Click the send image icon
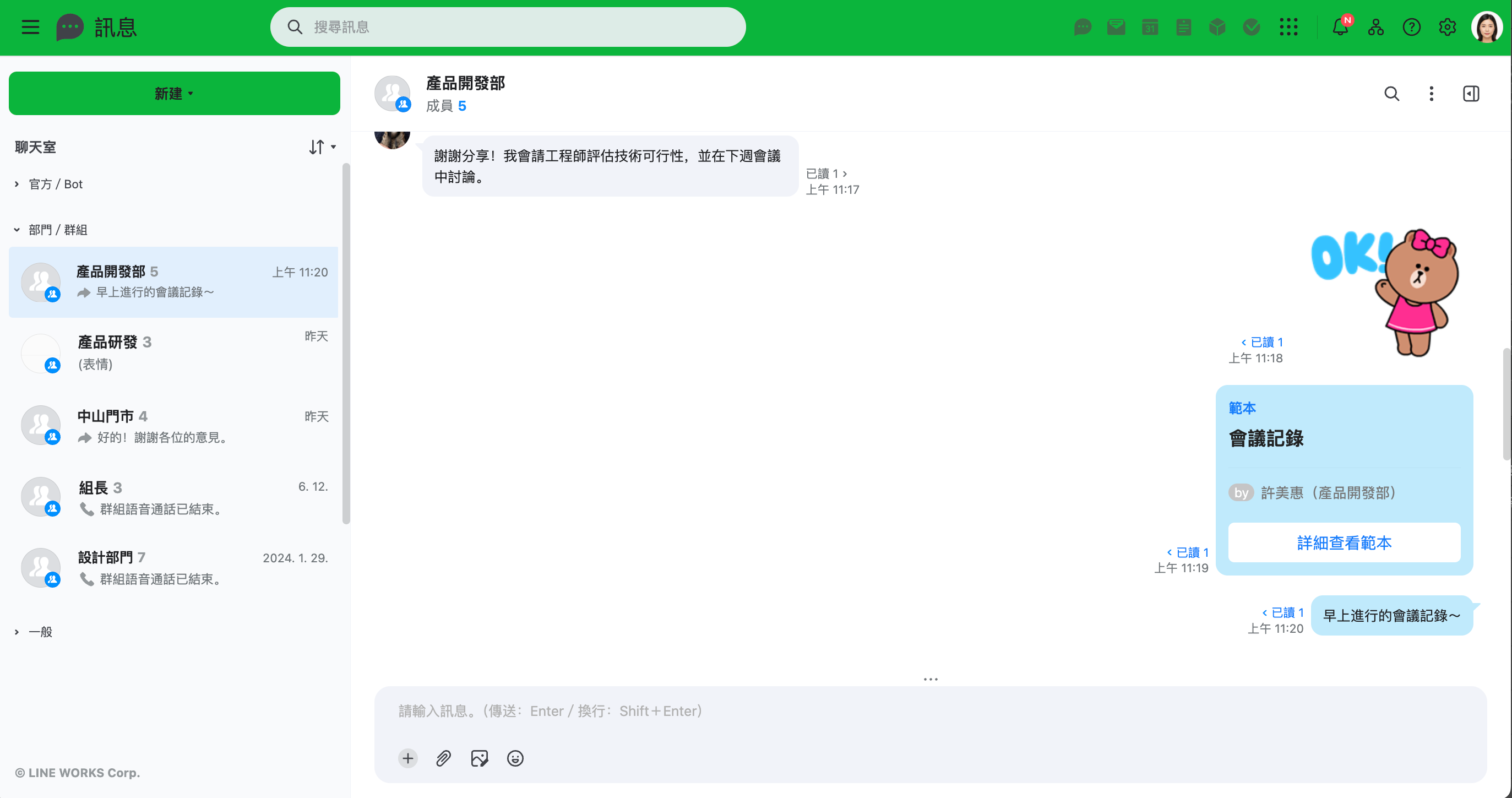 [x=479, y=758]
